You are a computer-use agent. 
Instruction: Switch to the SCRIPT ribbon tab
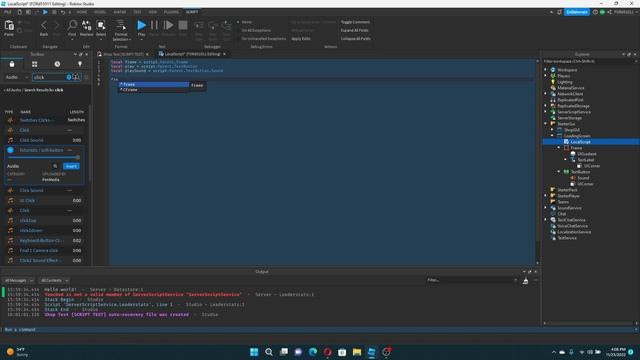click(x=192, y=12)
